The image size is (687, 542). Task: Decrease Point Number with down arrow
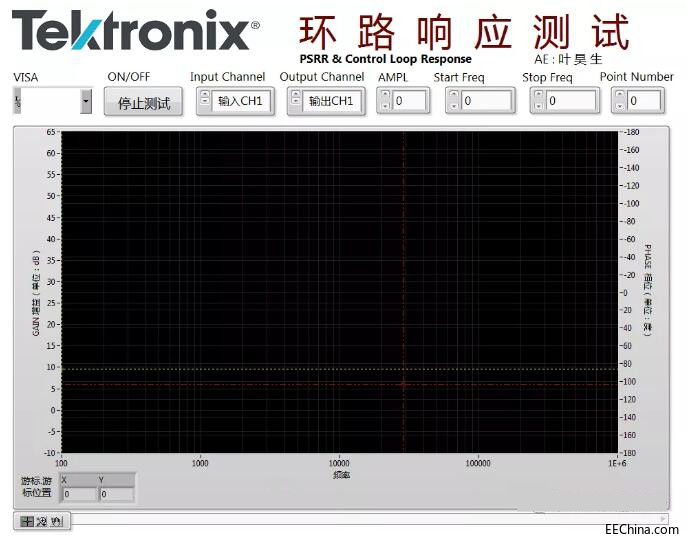(x=620, y=106)
